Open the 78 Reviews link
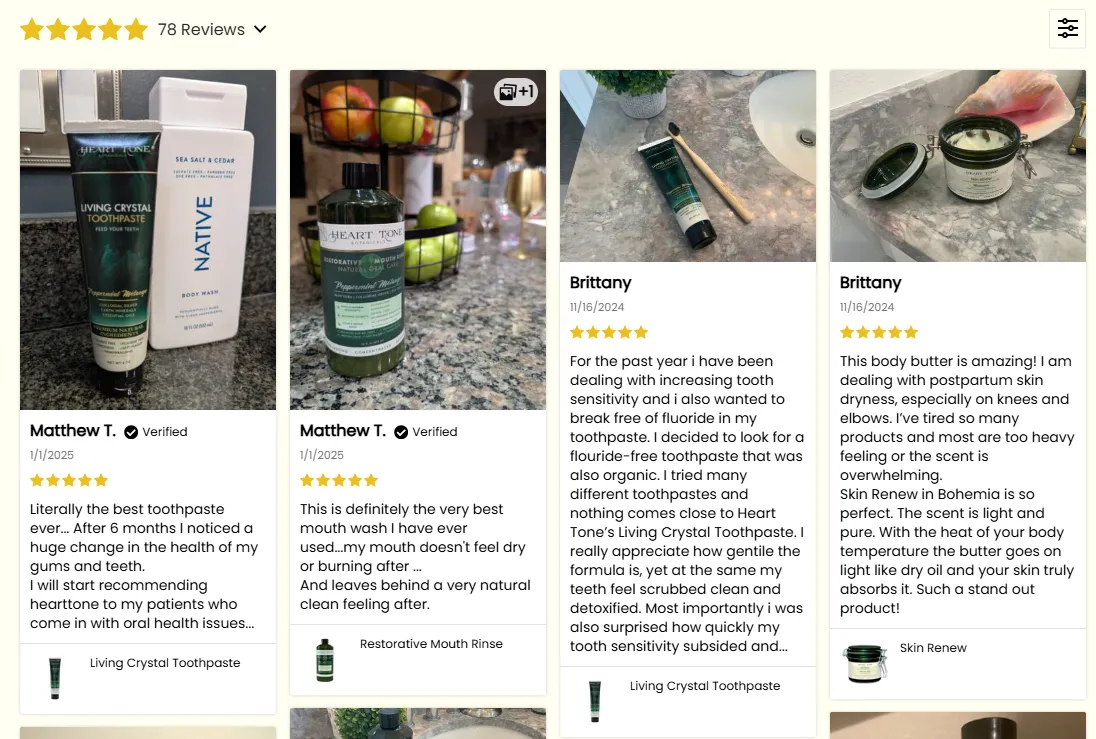Screen dimensions: 1096x739 [x=202, y=29]
